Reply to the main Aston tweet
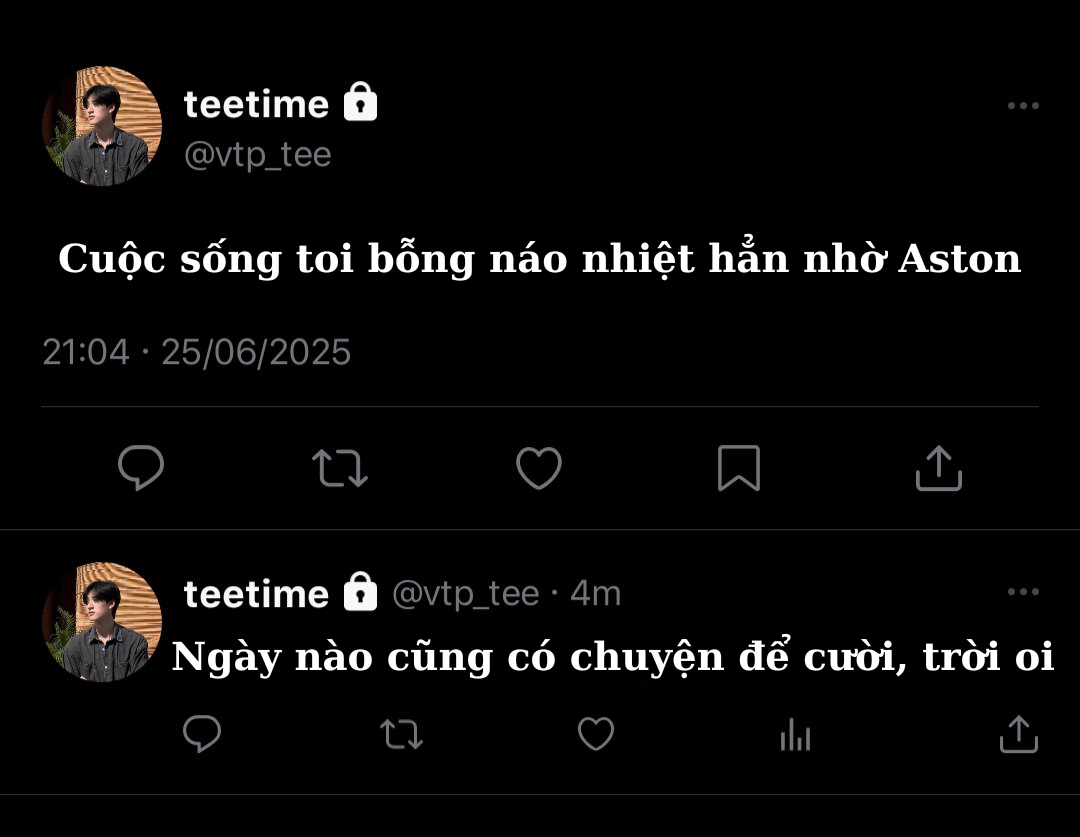The image size is (1080, 837). [141, 468]
